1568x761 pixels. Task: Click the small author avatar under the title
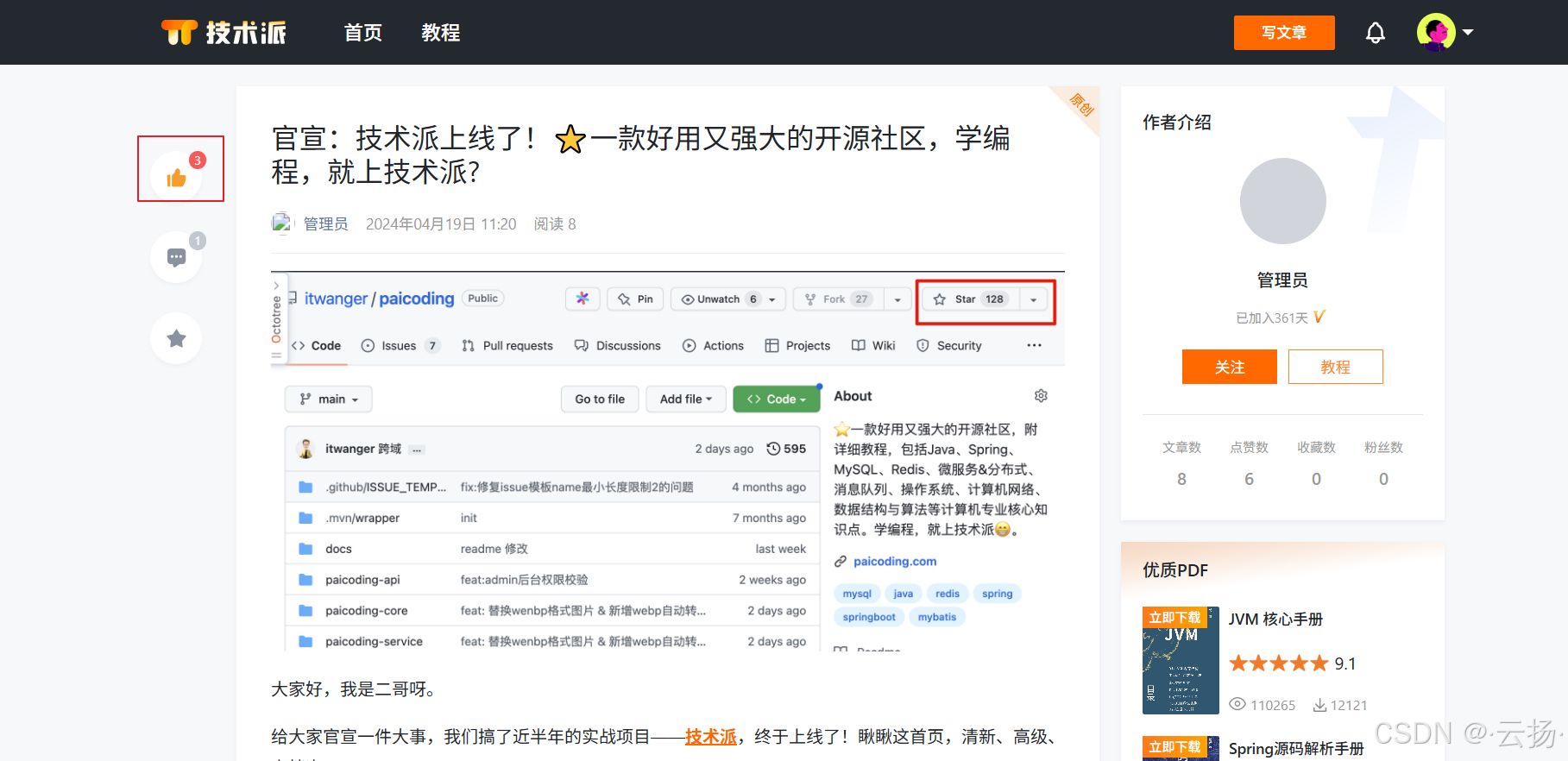(x=282, y=223)
